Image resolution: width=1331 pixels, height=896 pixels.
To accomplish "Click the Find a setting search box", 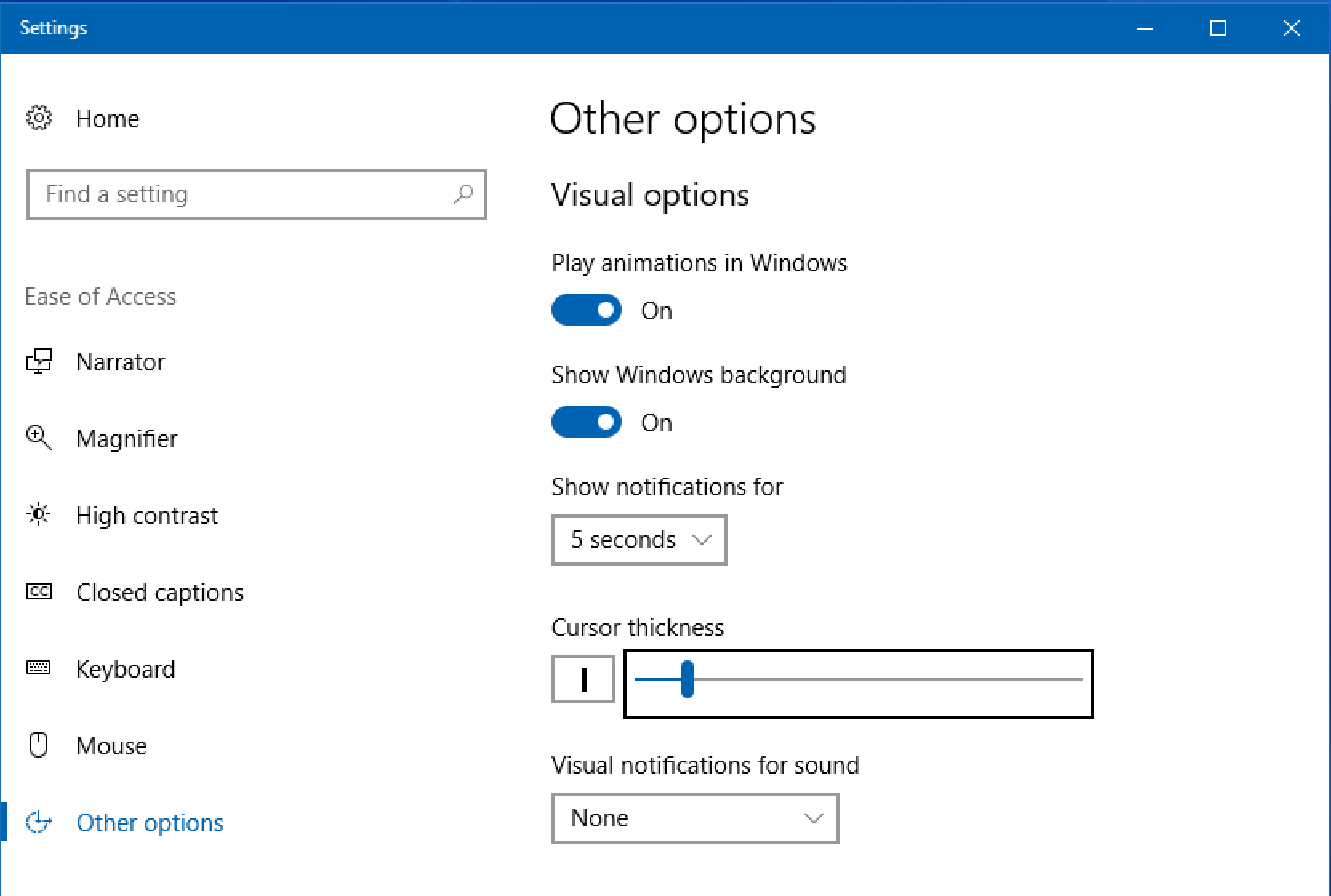I will click(x=240, y=194).
